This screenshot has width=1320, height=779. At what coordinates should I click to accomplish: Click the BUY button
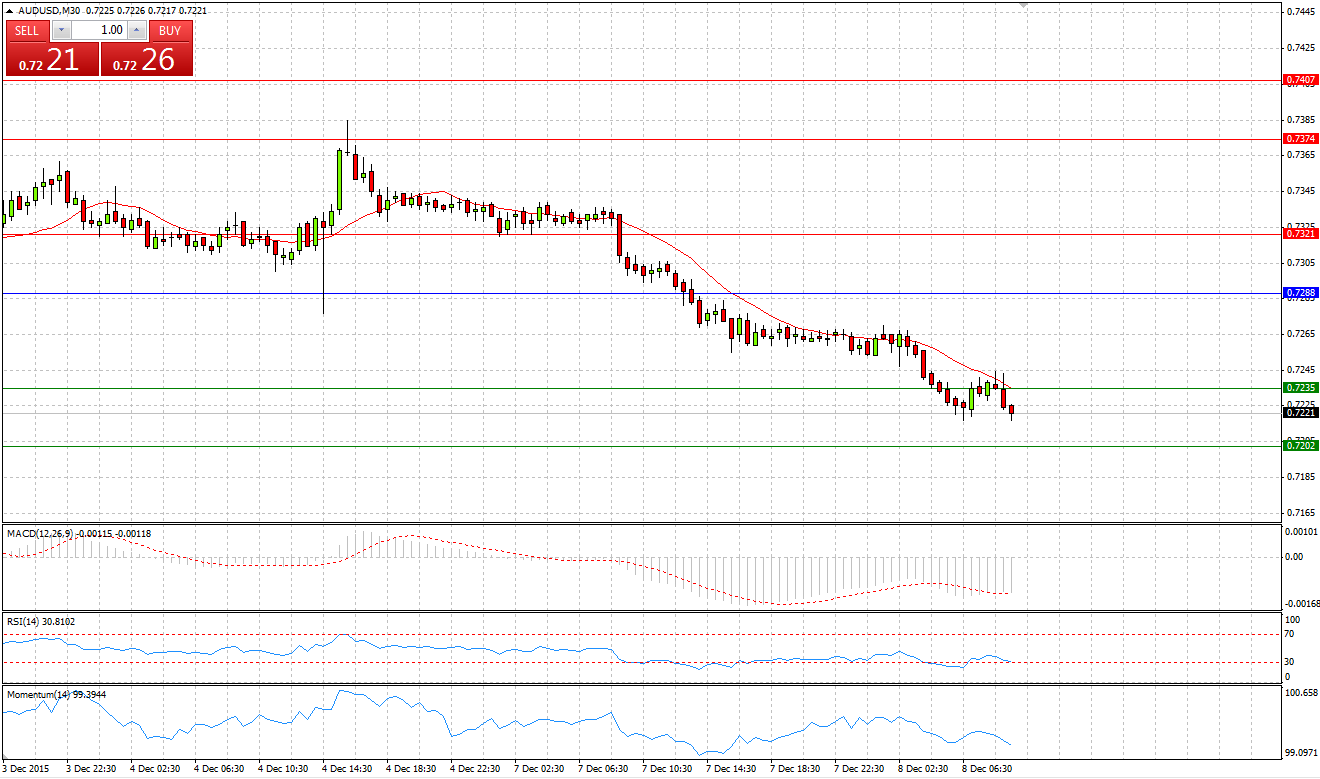[x=170, y=31]
